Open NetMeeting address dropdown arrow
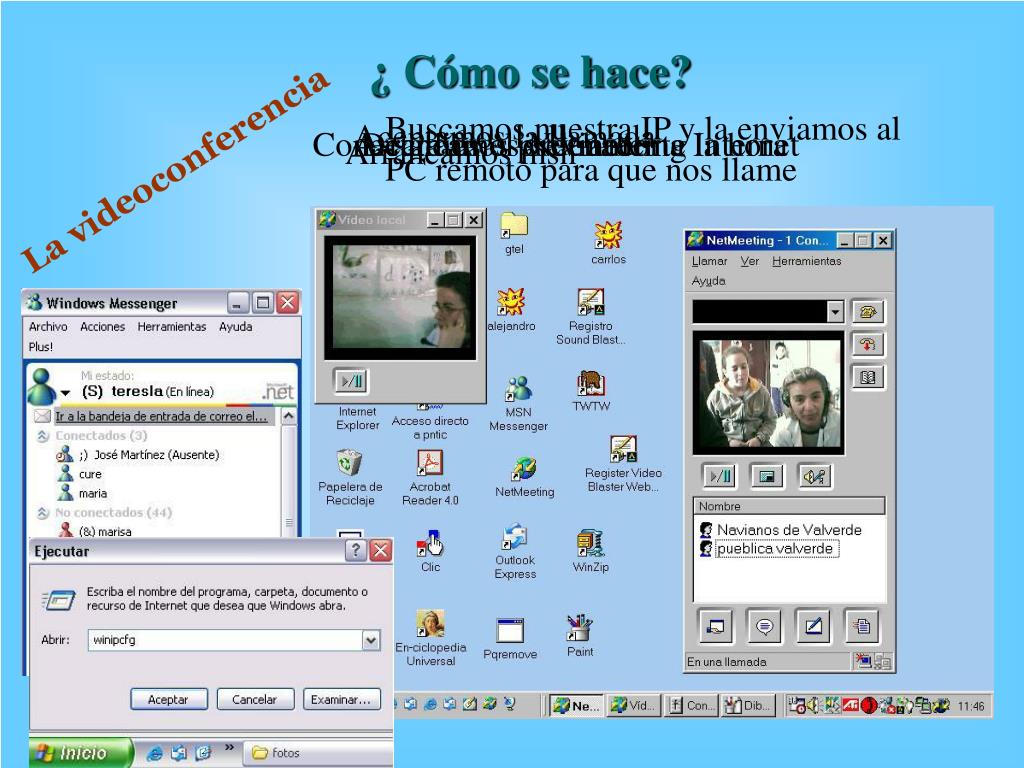 click(835, 312)
